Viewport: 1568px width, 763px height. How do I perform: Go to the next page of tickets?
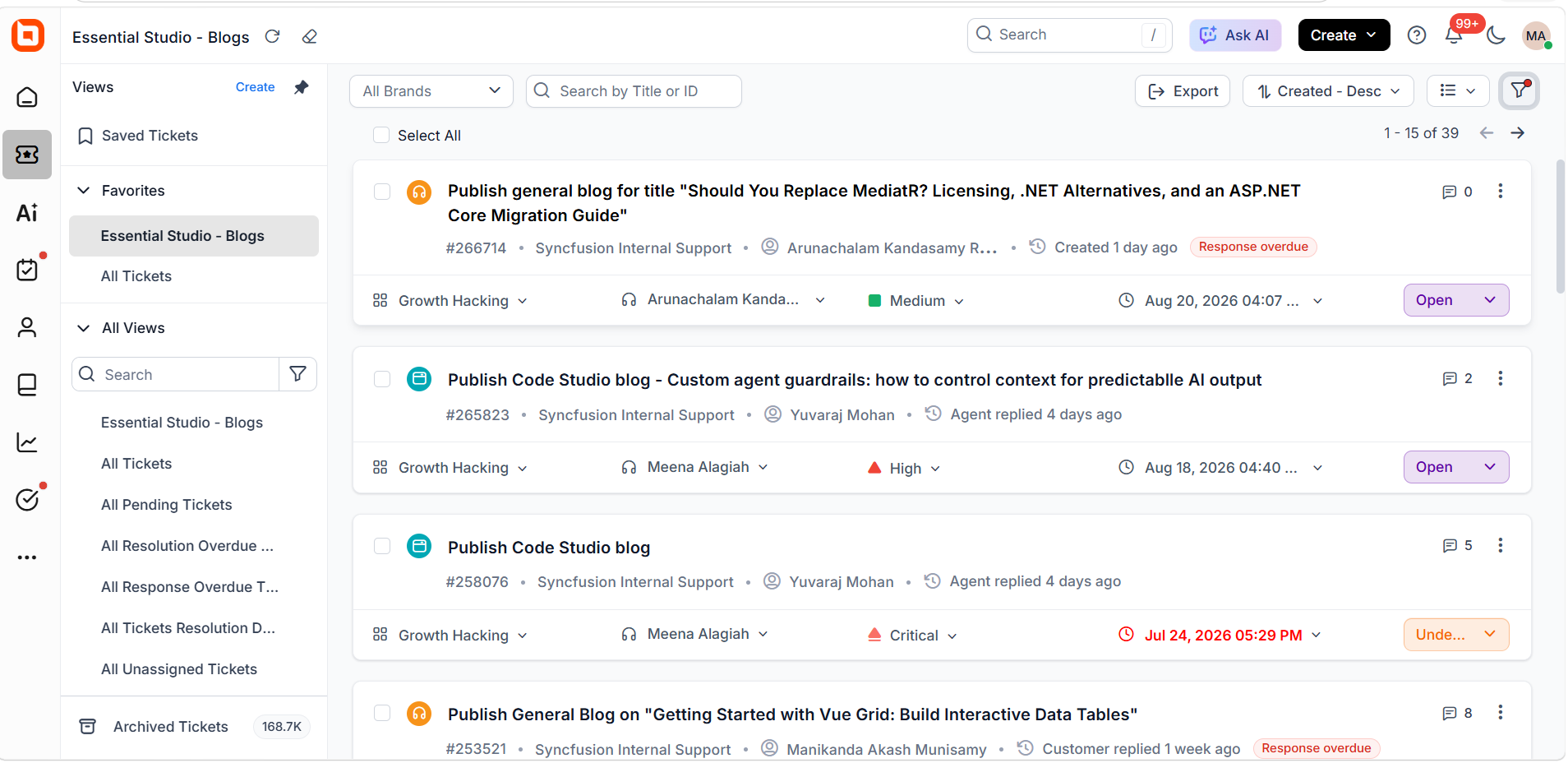tap(1518, 133)
